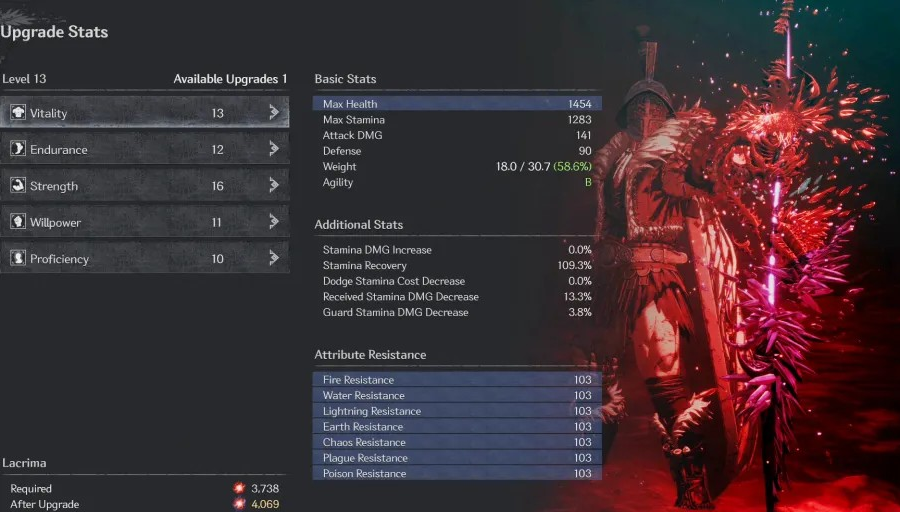Click the Plague Resistance row
The height and width of the screenshot is (512, 900).
(457, 457)
